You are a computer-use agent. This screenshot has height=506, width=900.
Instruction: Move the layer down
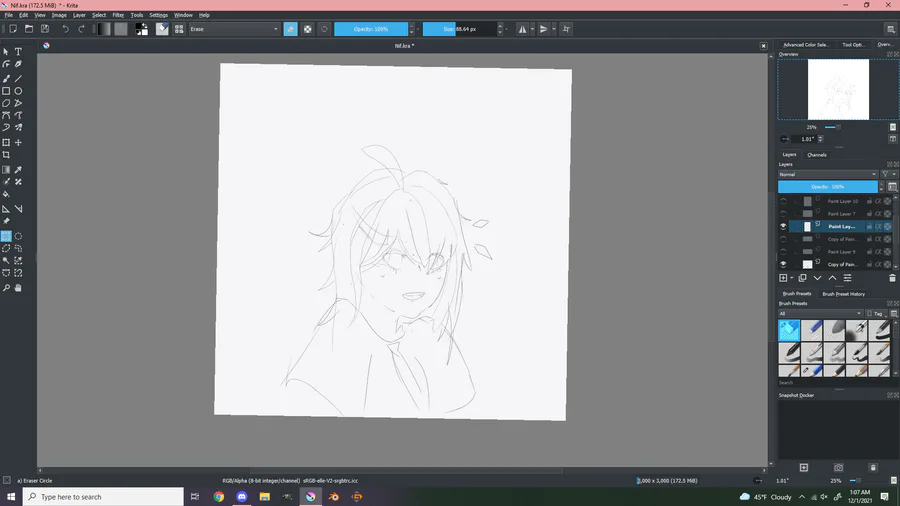(x=817, y=278)
